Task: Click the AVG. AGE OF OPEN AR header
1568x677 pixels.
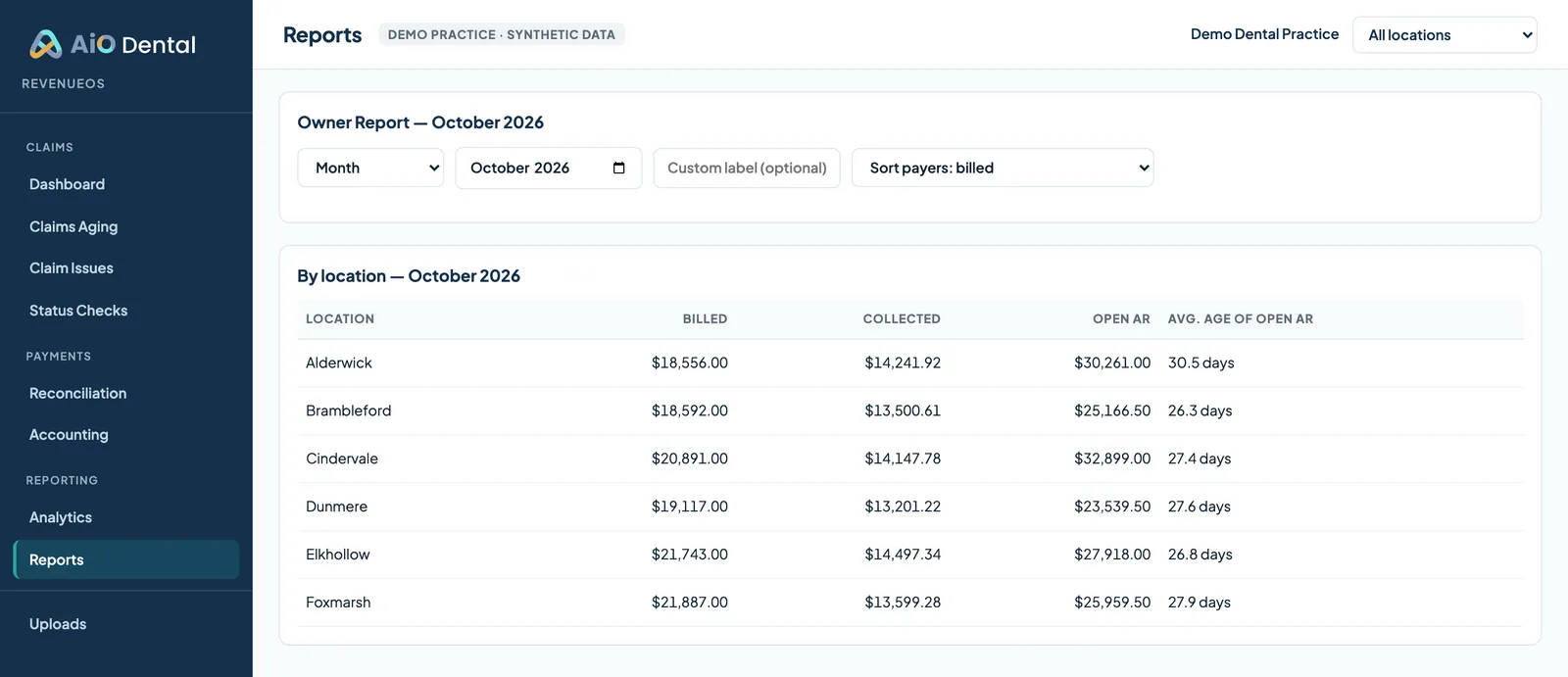Action: [1241, 319]
